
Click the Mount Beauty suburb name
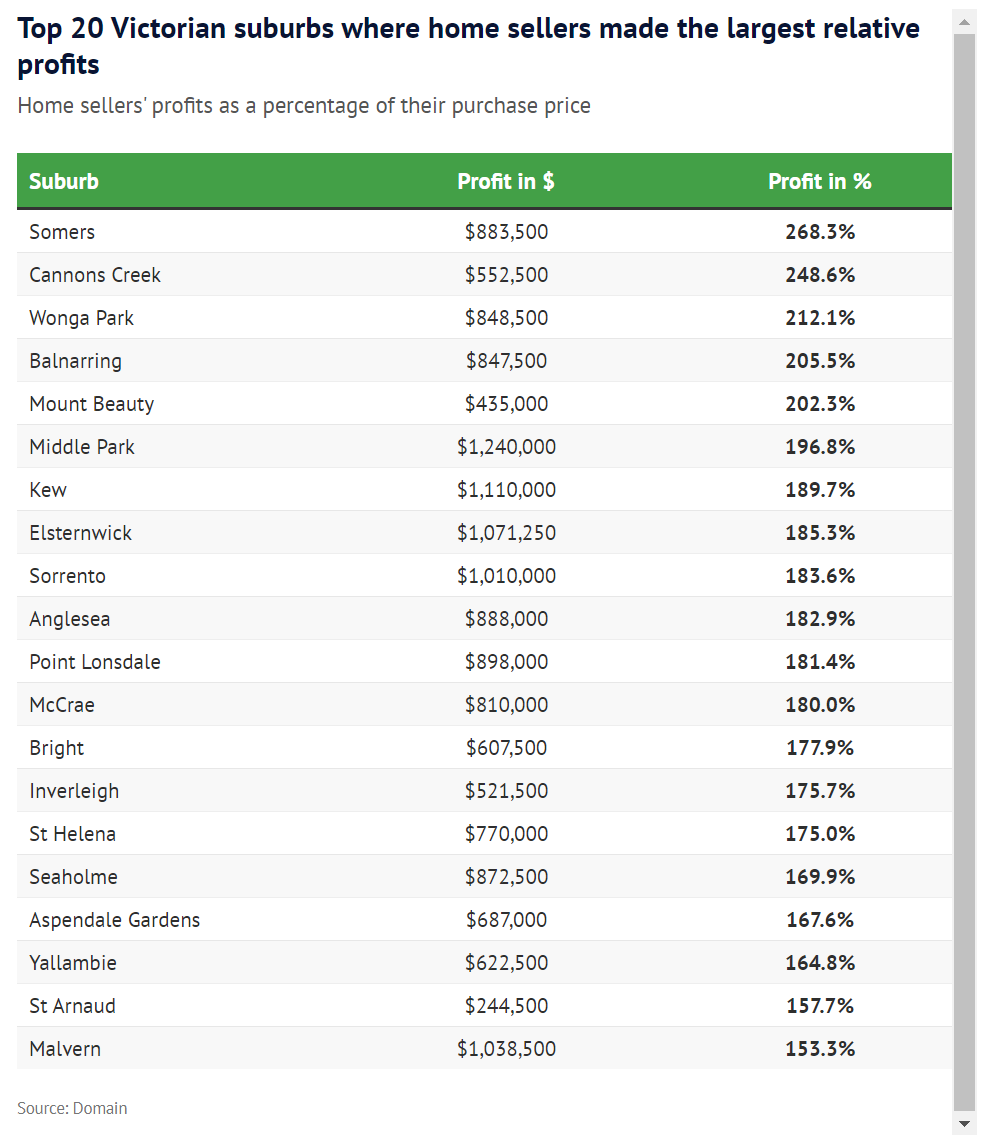(x=92, y=404)
